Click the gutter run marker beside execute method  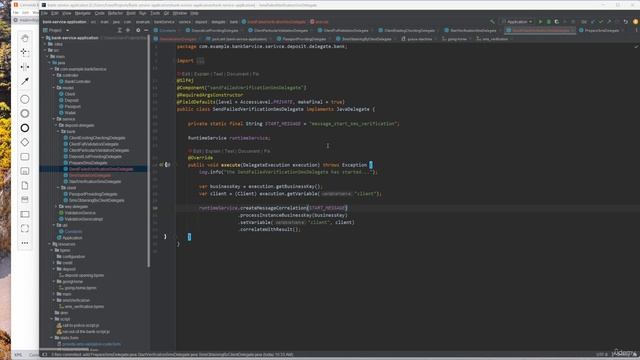tap(161, 165)
